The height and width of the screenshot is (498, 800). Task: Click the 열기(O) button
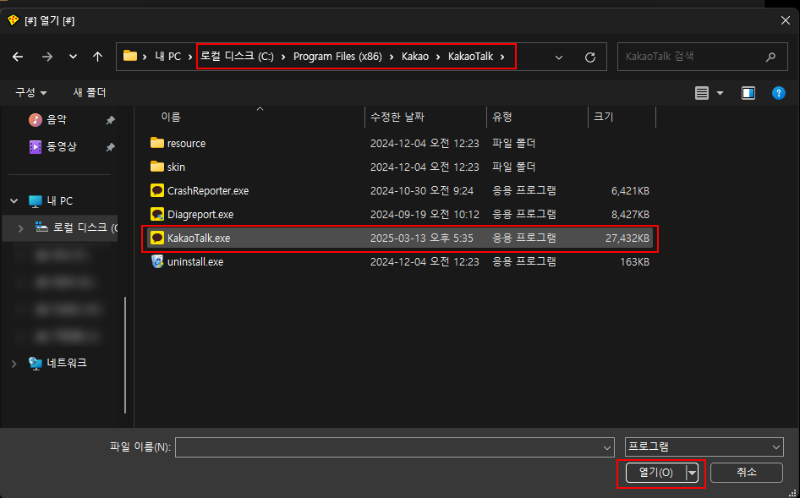tap(656, 473)
